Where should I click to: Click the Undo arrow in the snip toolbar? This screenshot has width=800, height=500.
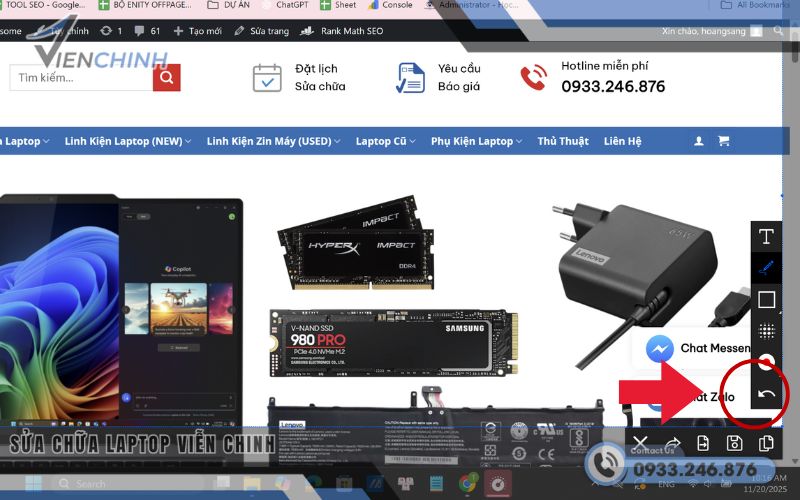click(766, 393)
